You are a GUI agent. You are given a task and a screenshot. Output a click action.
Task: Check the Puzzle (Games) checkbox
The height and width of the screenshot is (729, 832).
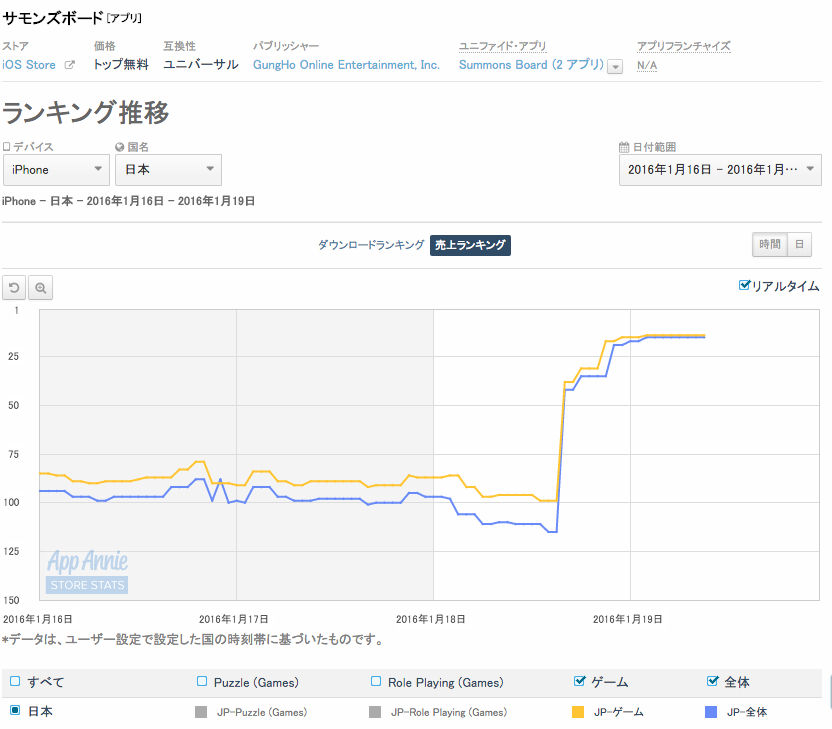(202, 681)
